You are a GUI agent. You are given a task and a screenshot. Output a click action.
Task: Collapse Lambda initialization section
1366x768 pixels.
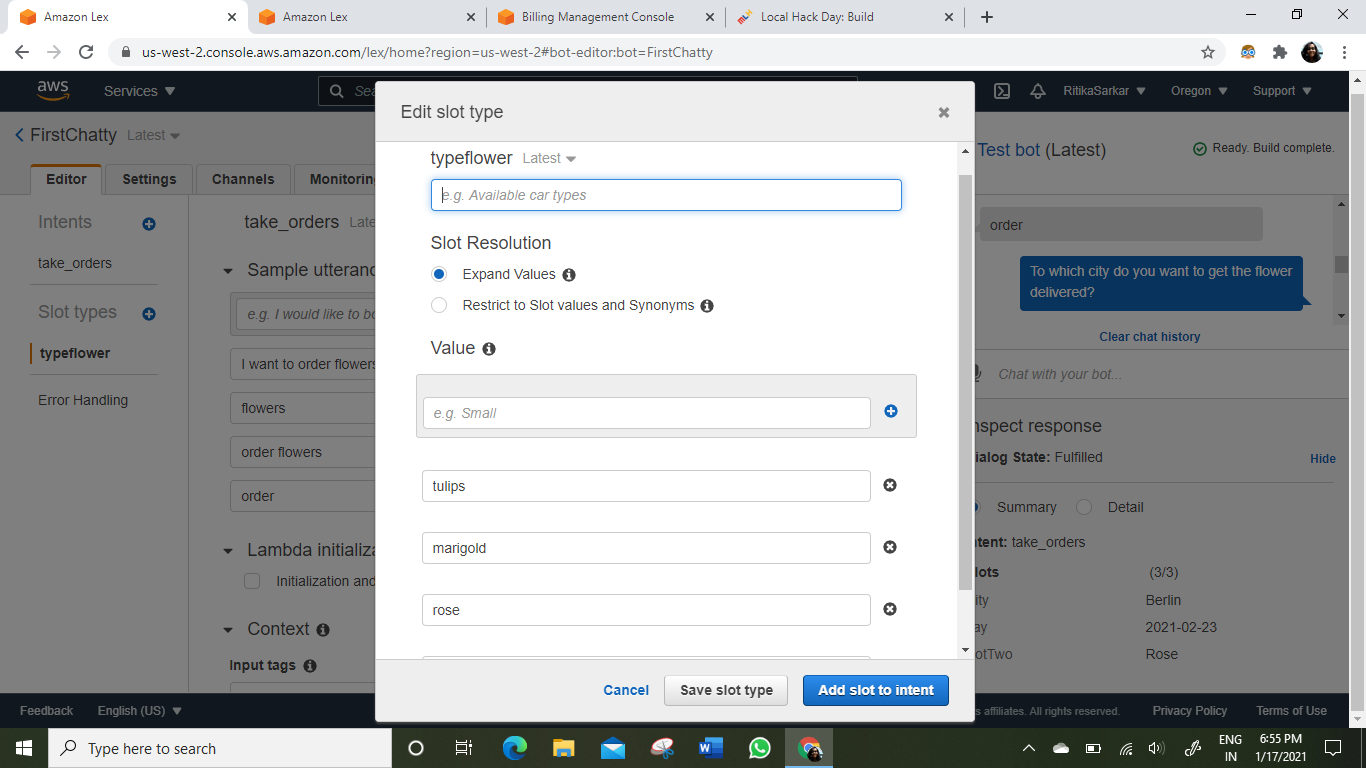pyautogui.click(x=227, y=551)
